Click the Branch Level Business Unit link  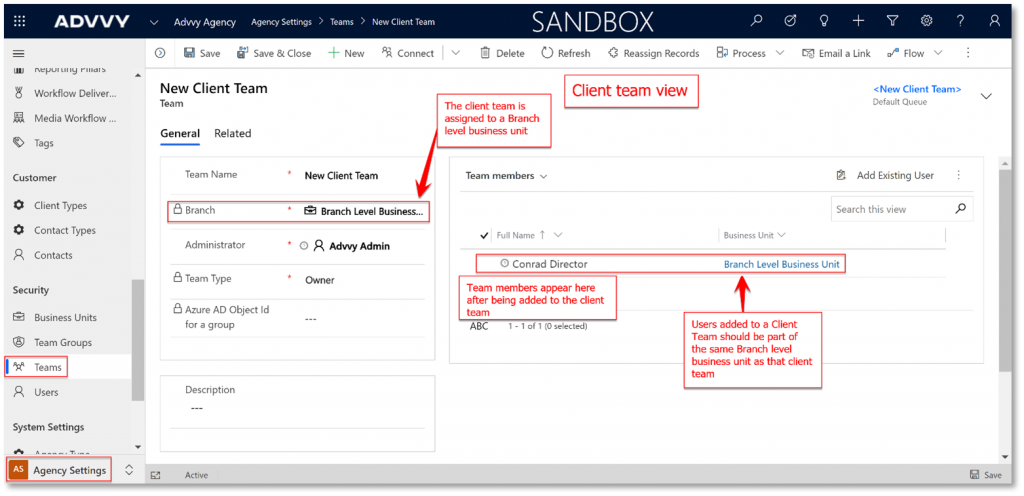tap(781, 264)
